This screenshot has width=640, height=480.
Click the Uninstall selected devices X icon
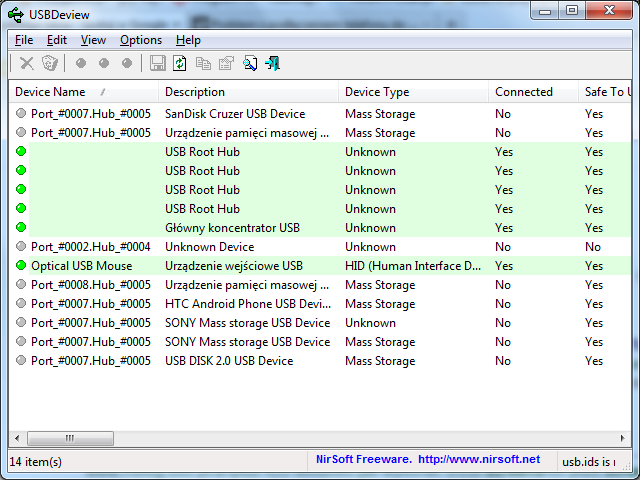click(x=27, y=63)
